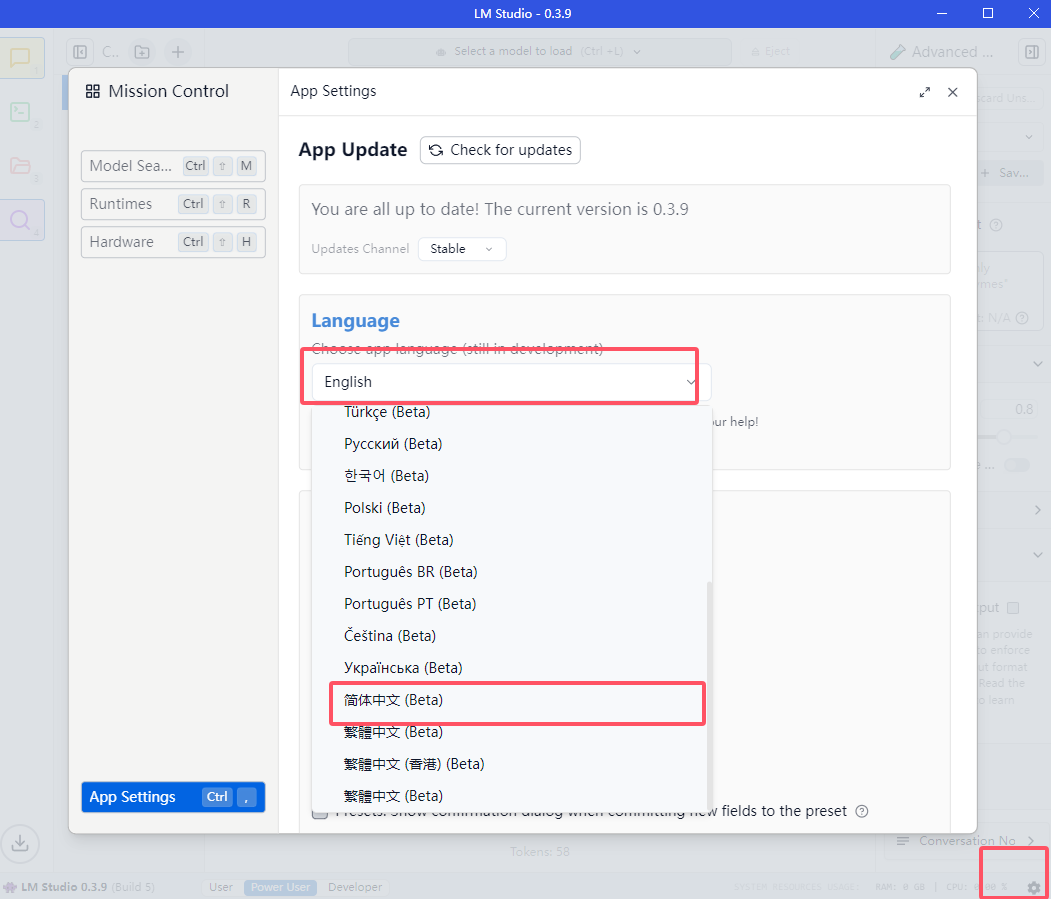
Task: Toggle right side panel icon
Action: point(1032,52)
